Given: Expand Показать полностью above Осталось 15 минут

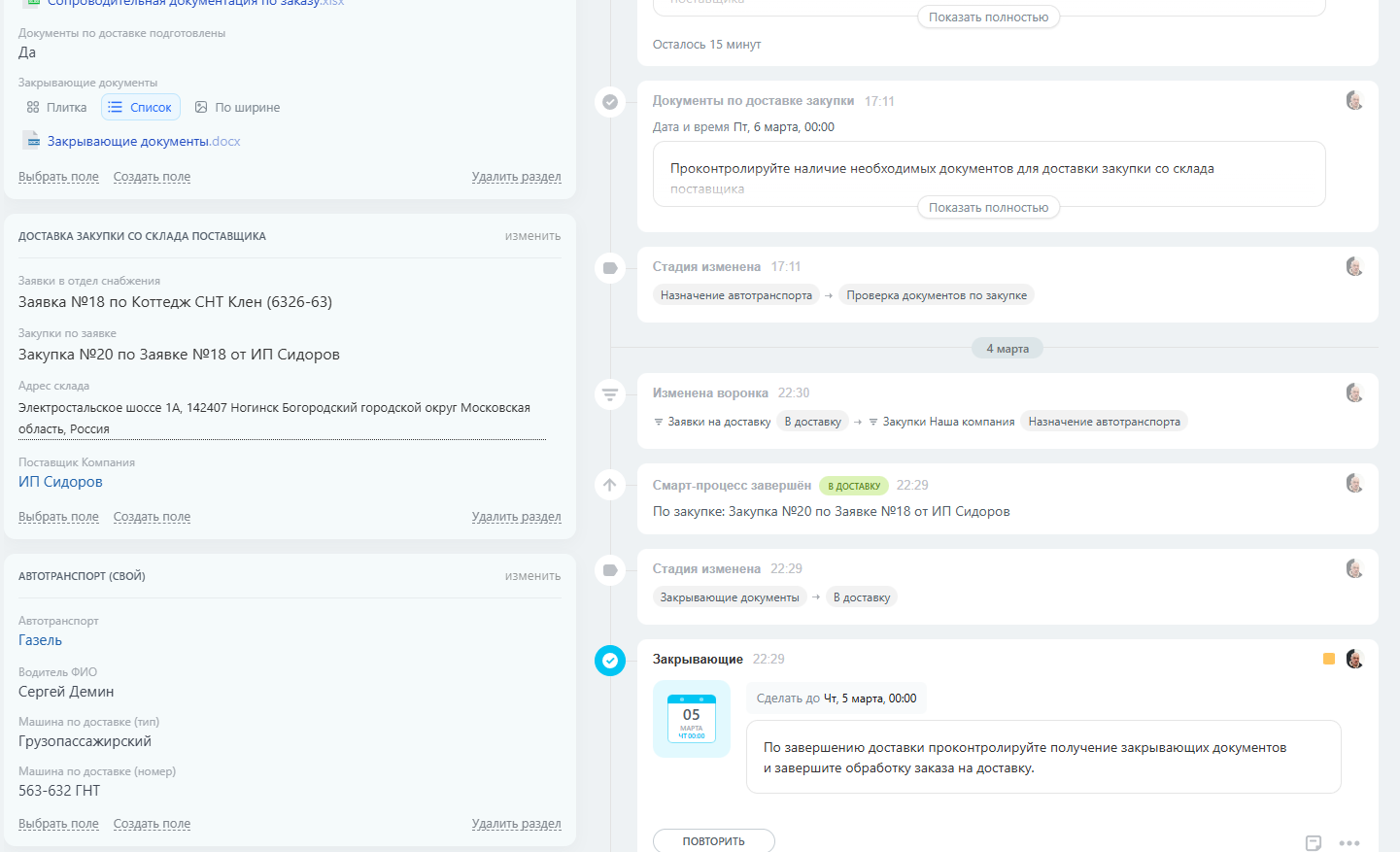Looking at the screenshot, I should click(x=989, y=17).
